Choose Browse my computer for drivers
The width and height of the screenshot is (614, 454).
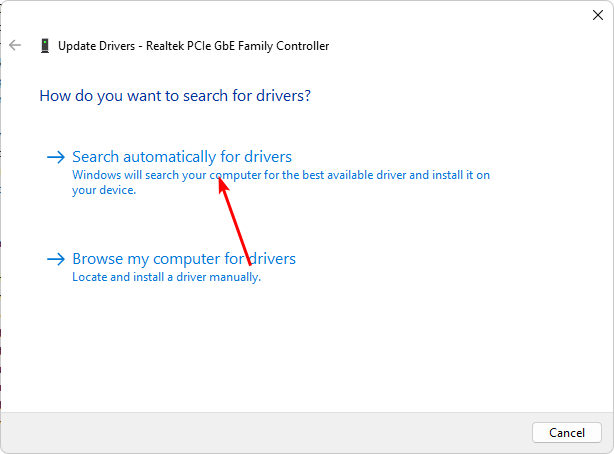(x=184, y=259)
